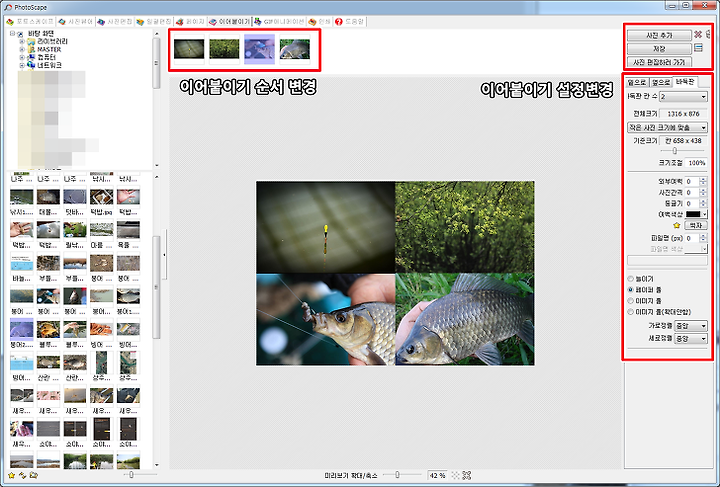
Task: Click the red question mark help icon
Action: click(x=339, y=22)
